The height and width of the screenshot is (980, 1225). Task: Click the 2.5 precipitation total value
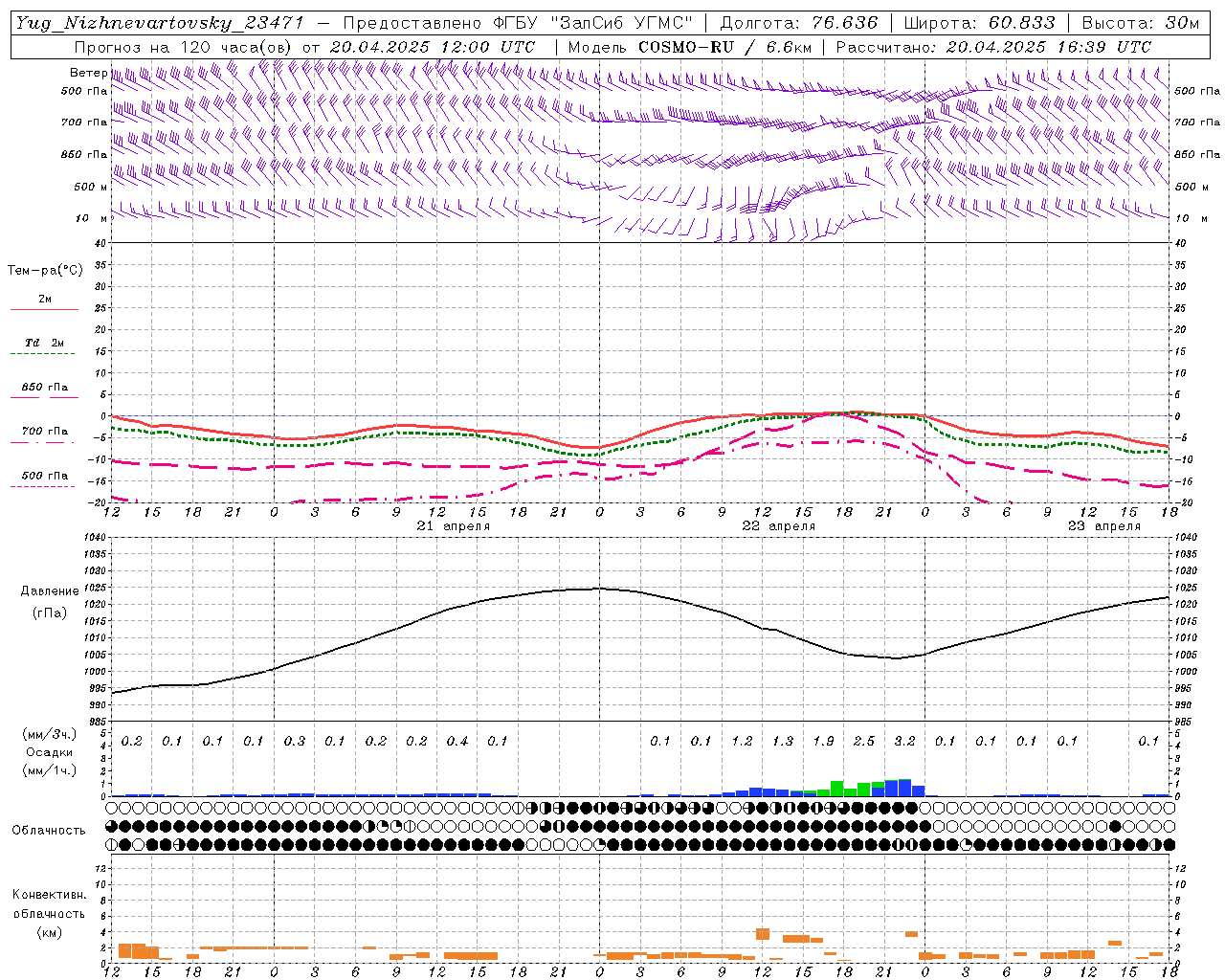(x=863, y=741)
